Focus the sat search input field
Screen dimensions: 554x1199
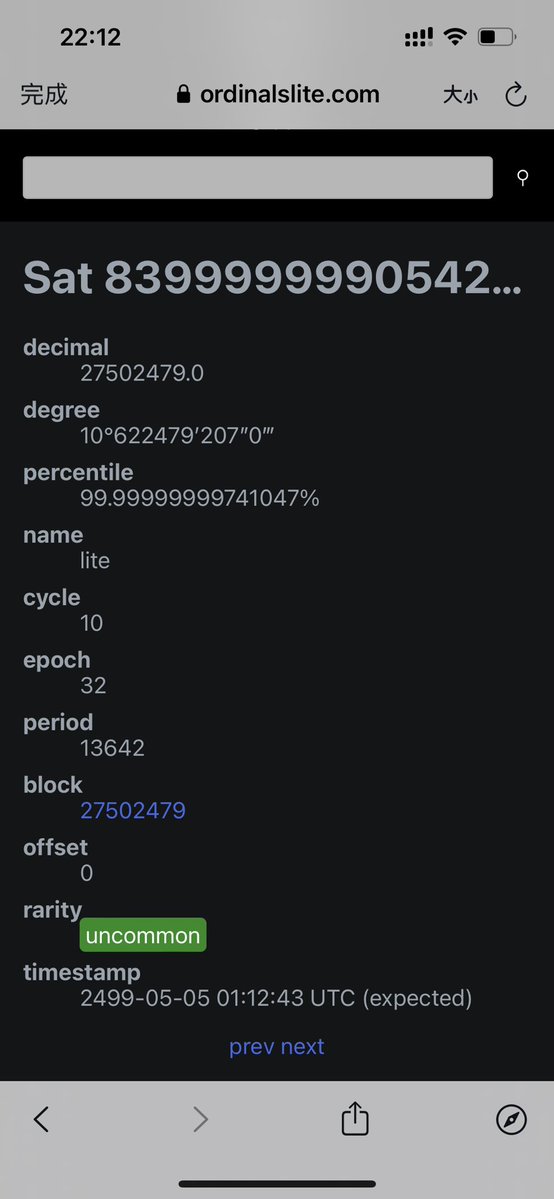tap(258, 177)
